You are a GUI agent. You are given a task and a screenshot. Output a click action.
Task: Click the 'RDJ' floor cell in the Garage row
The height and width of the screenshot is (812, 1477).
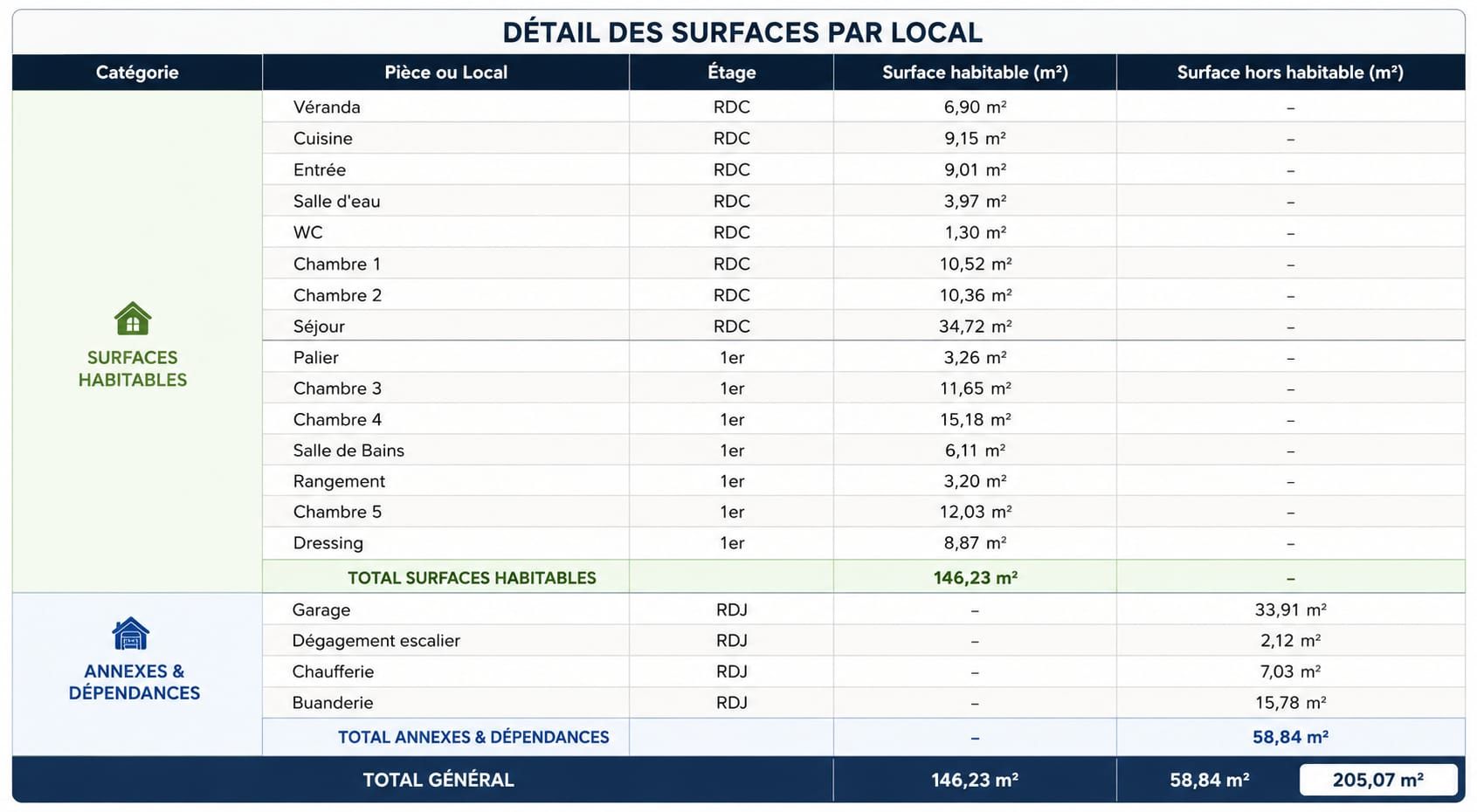point(732,610)
